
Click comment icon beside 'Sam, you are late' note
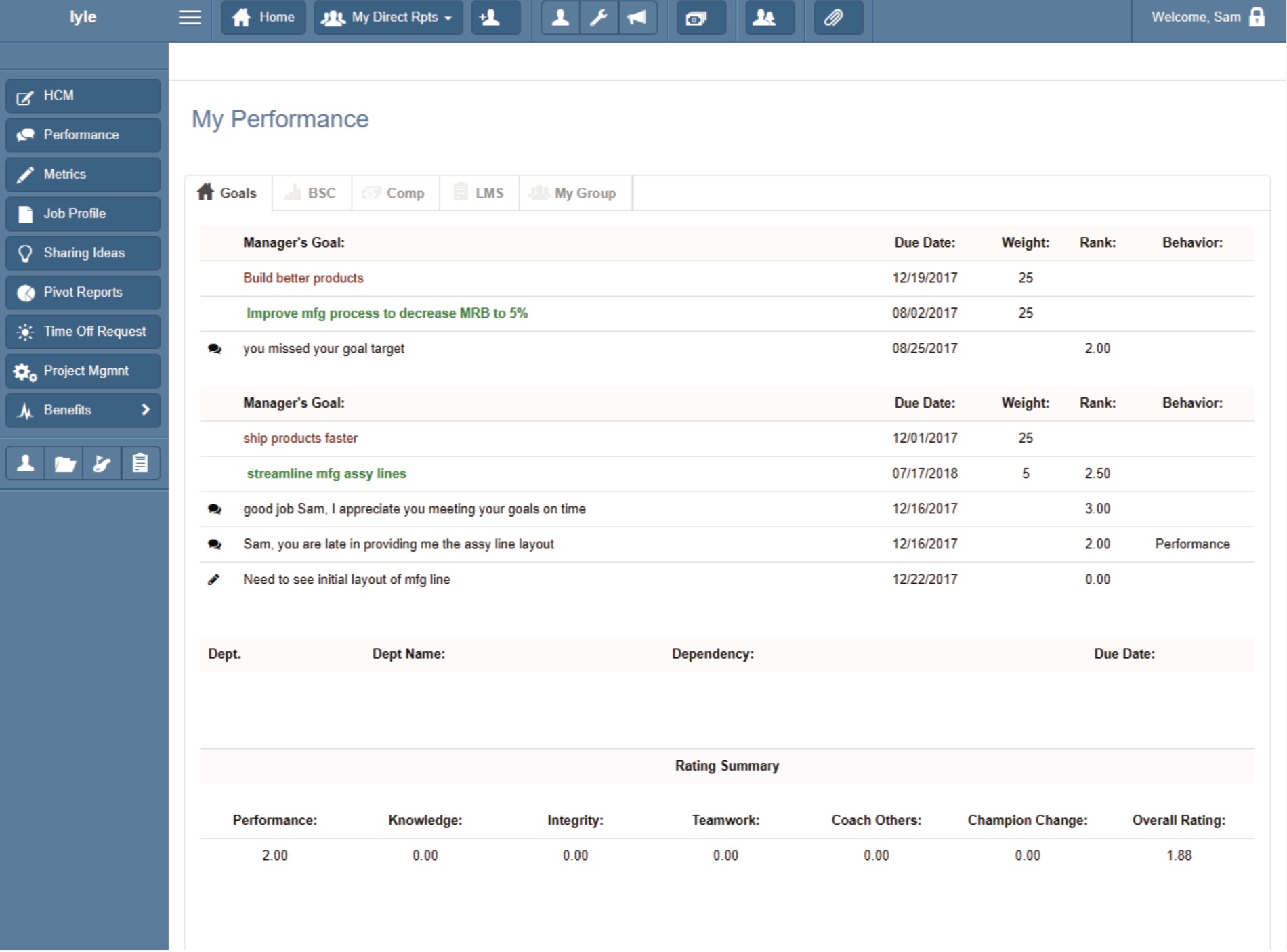(x=215, y=545)
